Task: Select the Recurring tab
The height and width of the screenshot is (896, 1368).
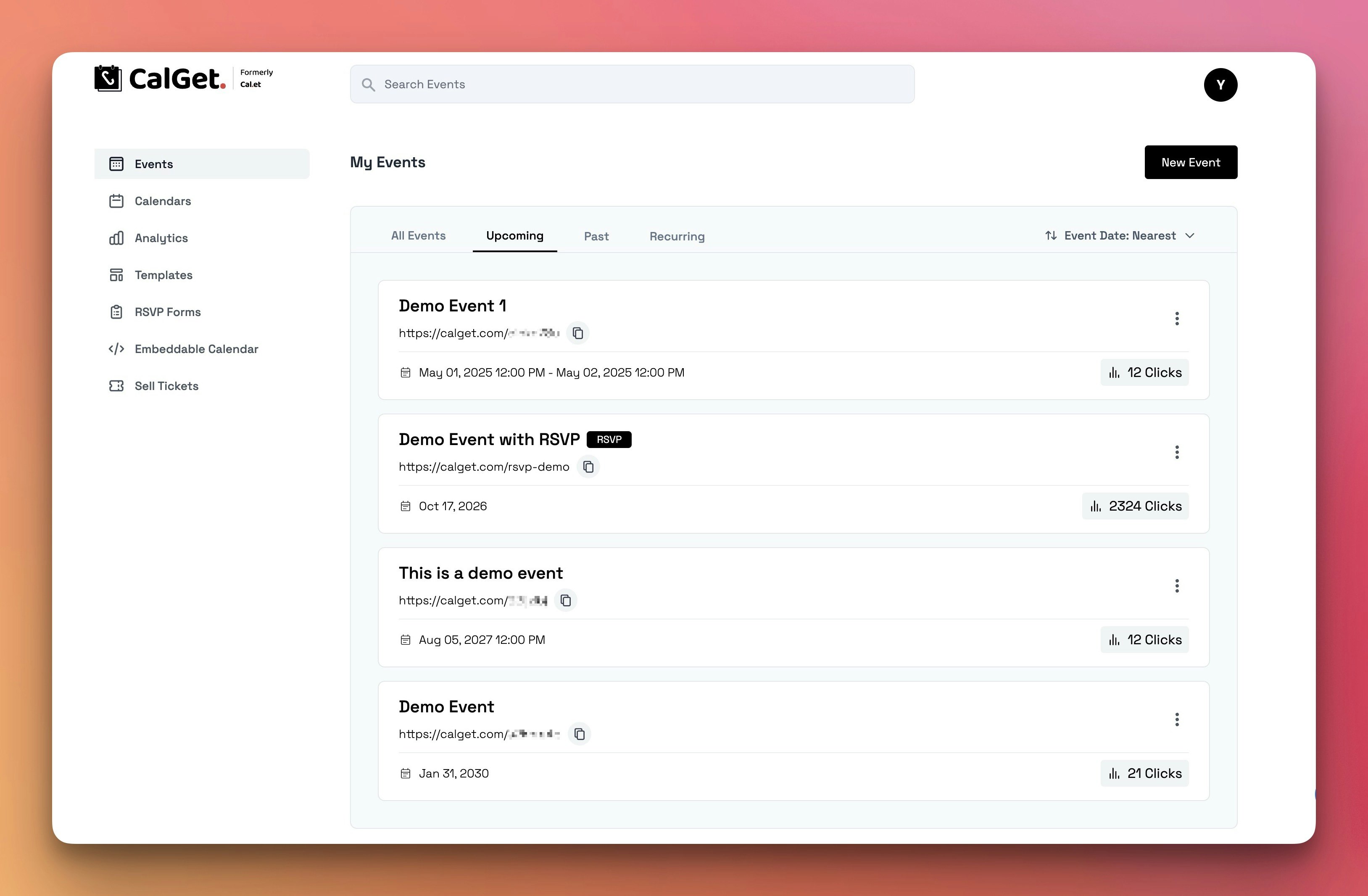Action: click(x=677, y=236)
